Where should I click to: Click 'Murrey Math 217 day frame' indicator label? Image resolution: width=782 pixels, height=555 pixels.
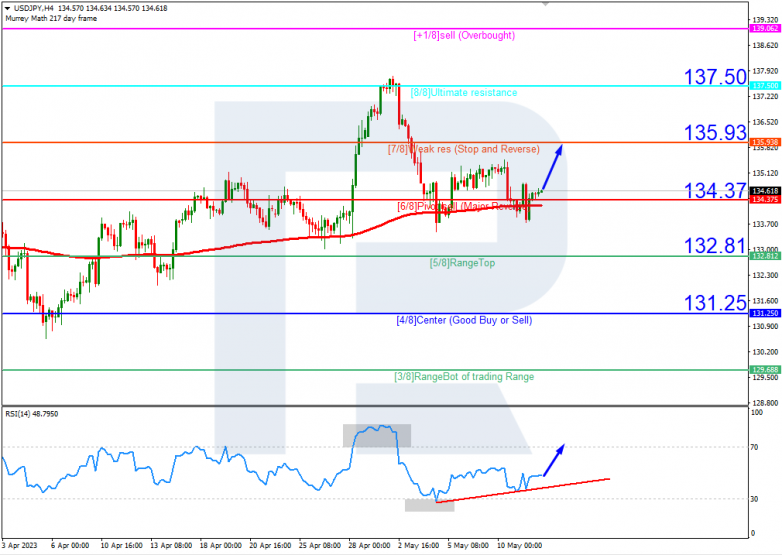point(51,18)
